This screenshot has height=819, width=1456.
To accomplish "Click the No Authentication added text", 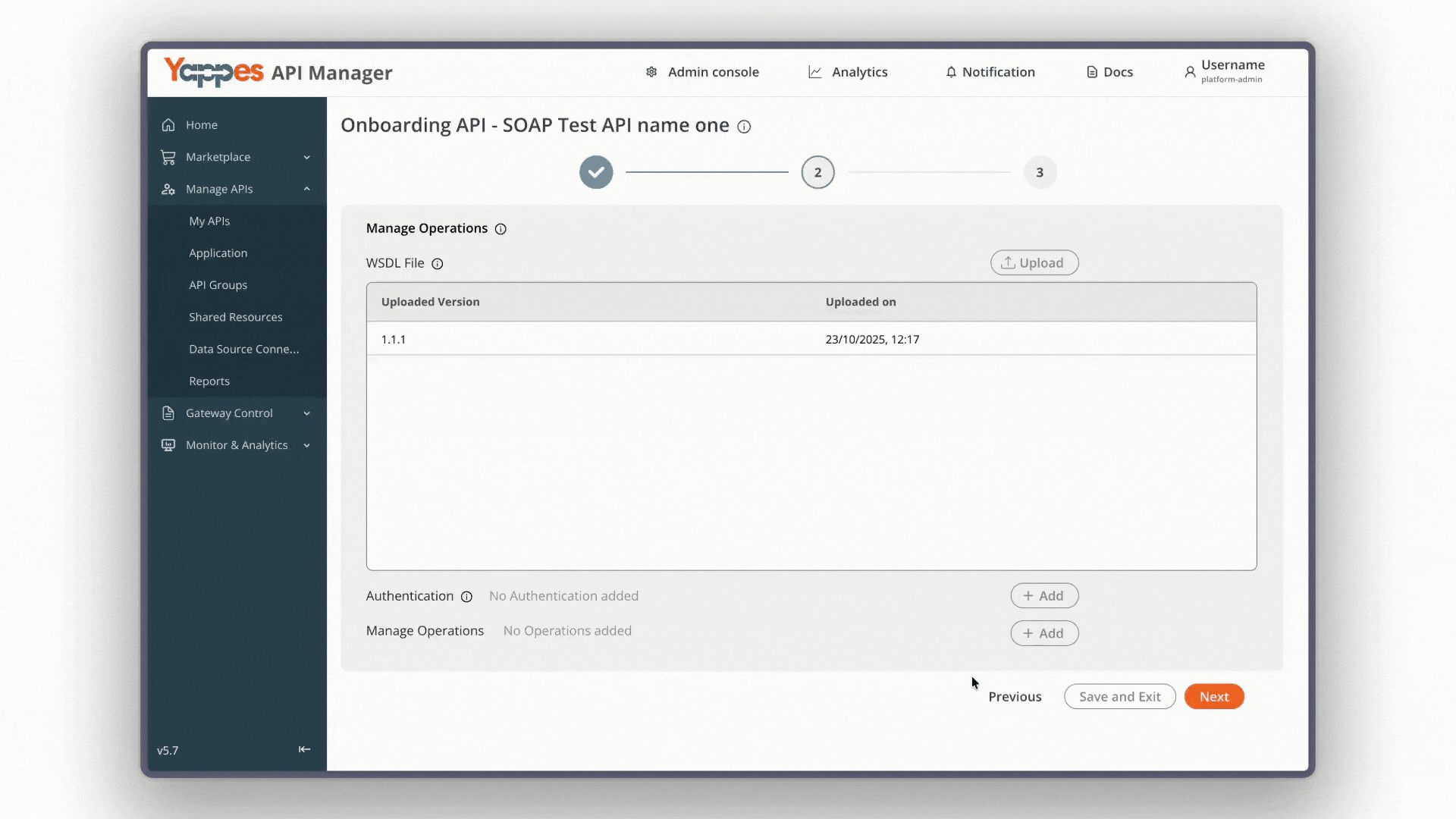I will tap(563, 596).
